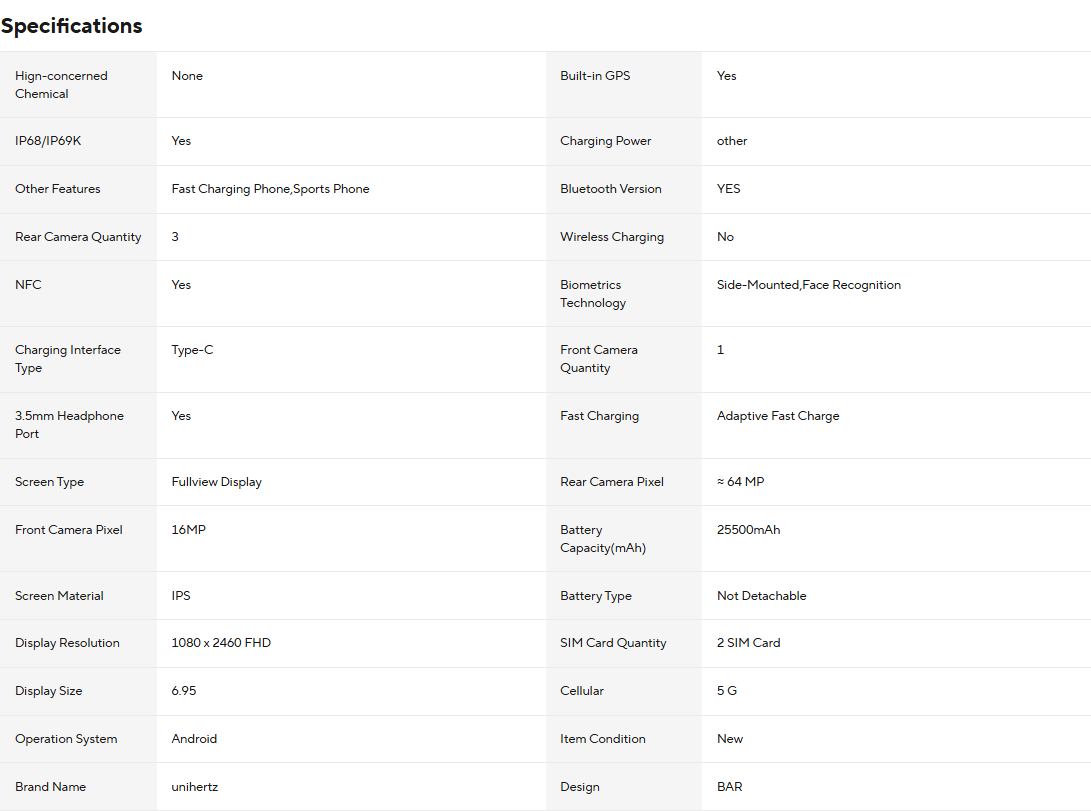Screen dimensions: 1091x811
Task: Click the 16MP front camera value
Action: click(189, 530)
